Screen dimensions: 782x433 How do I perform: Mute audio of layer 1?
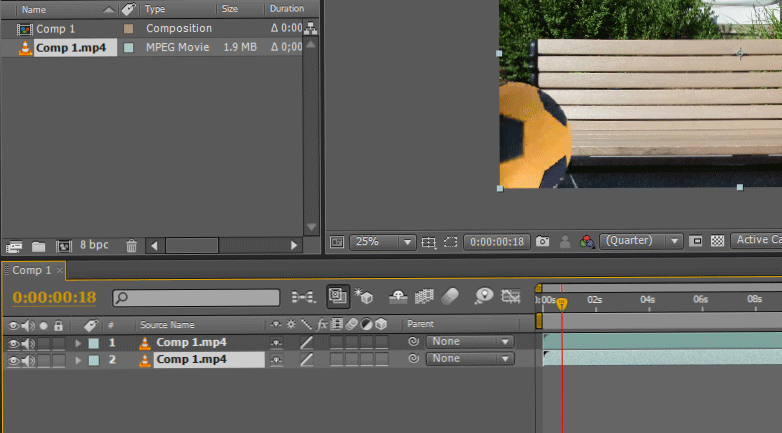pyautogui.click(x=28, y=344)
